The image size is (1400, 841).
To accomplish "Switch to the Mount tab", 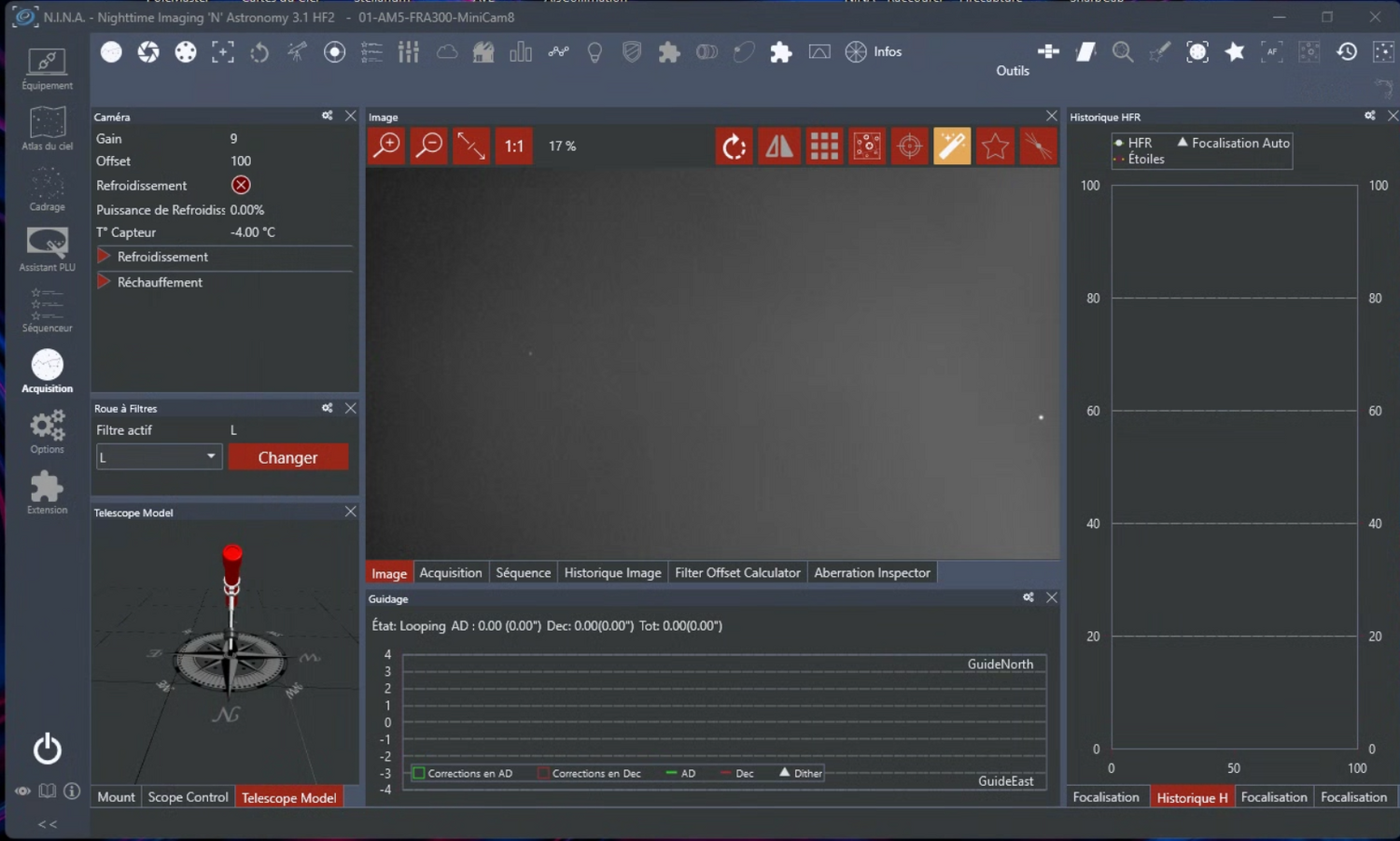I will tap(117, 797).
